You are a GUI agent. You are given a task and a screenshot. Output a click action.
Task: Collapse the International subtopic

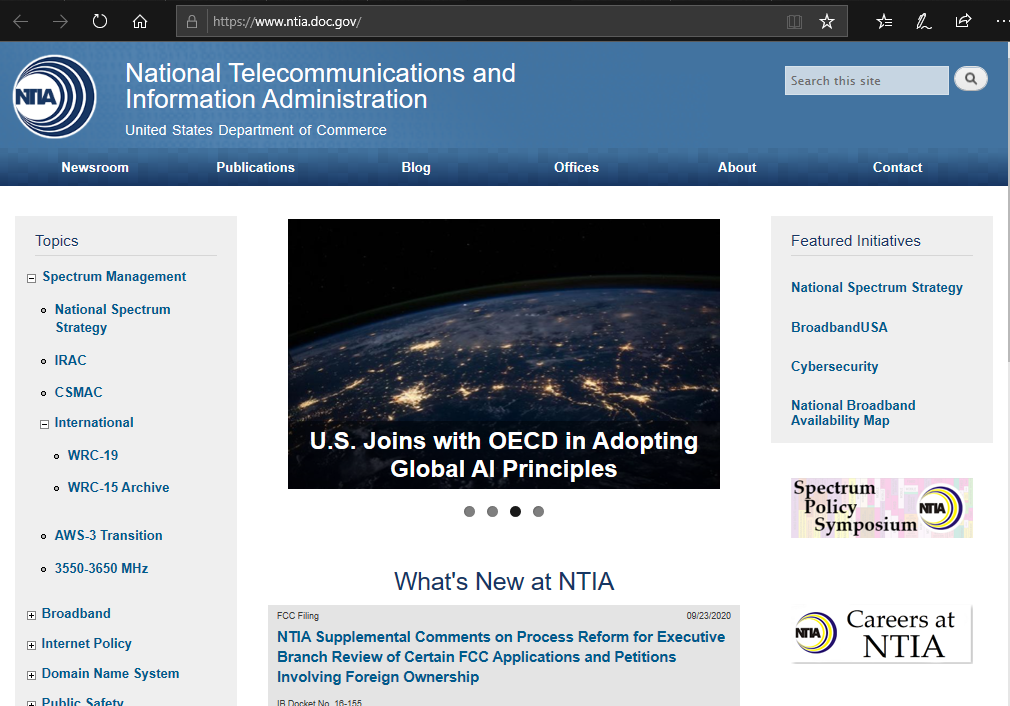[x=44, y=425]
